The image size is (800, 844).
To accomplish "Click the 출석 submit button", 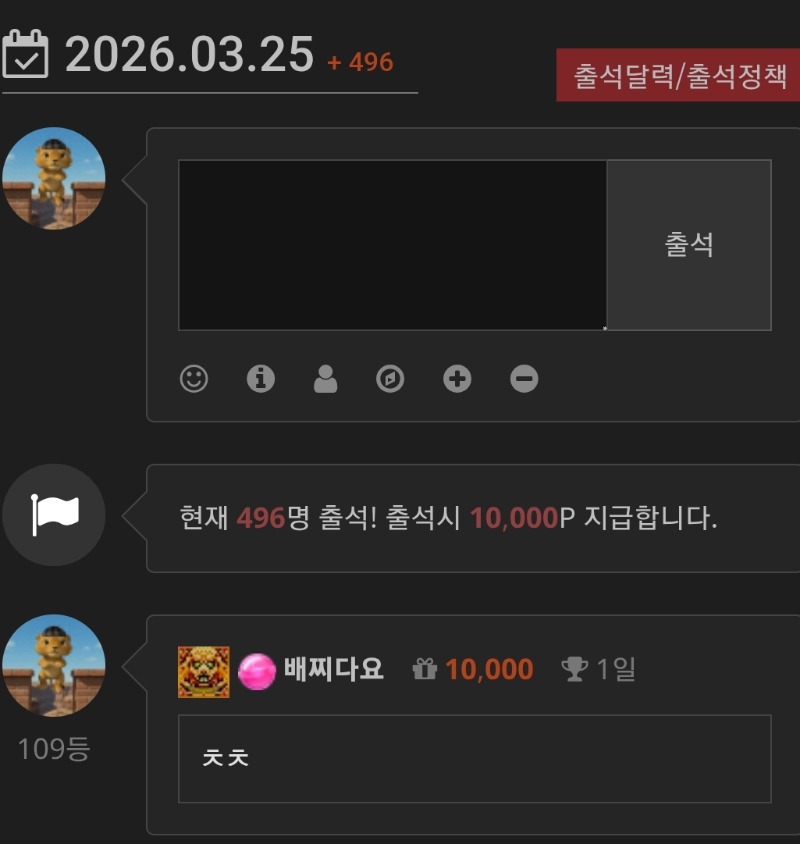I will (689, 245).
